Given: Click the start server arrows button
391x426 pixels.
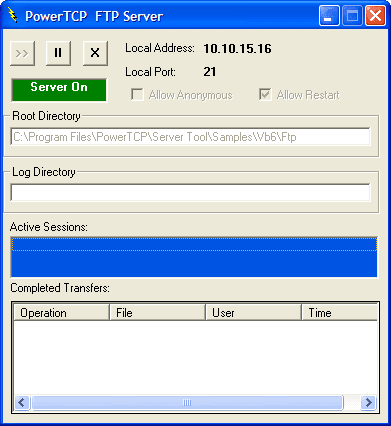Looking at the screenshot, I should 22,53.
